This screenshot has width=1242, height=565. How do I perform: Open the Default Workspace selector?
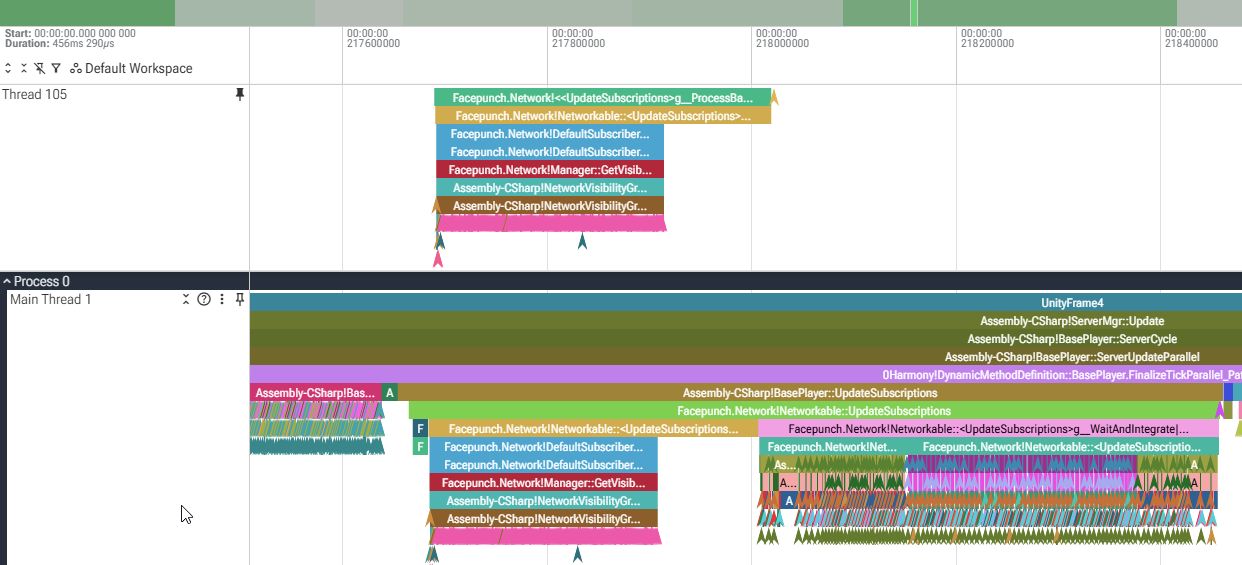131,68
